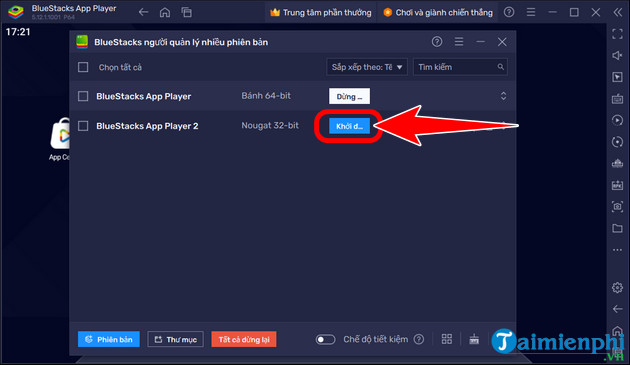Click the cursor lock icon in sidebar
Image resolution: width=630 pixels, height=365 pixels.
pyautogui.click(x=618, y=77)
